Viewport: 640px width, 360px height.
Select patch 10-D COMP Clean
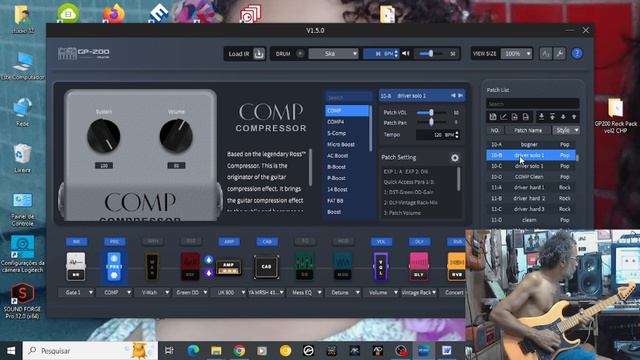point(531,177)
